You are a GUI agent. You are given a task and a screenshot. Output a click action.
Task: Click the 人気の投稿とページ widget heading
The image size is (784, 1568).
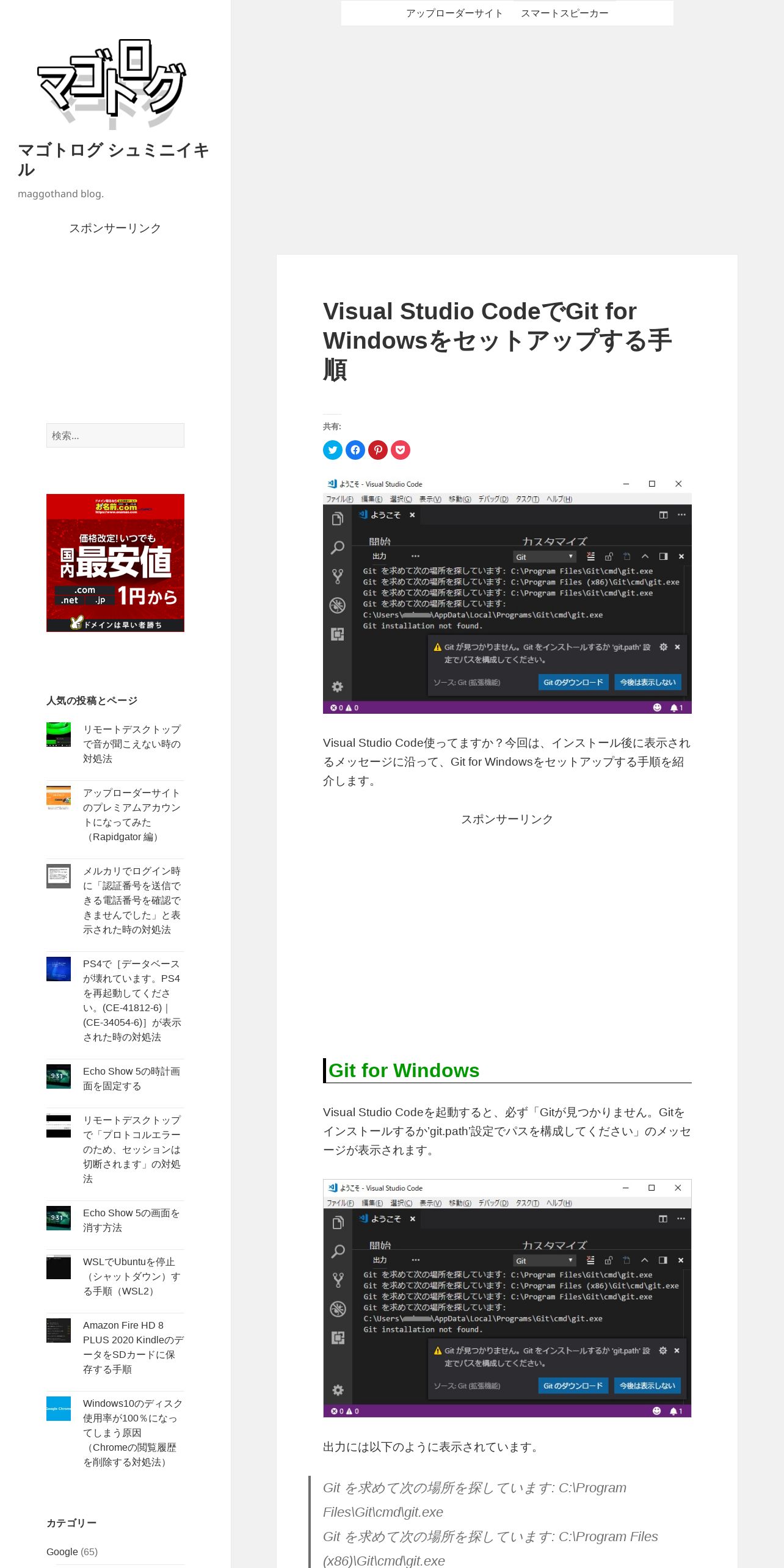[92, 700]
